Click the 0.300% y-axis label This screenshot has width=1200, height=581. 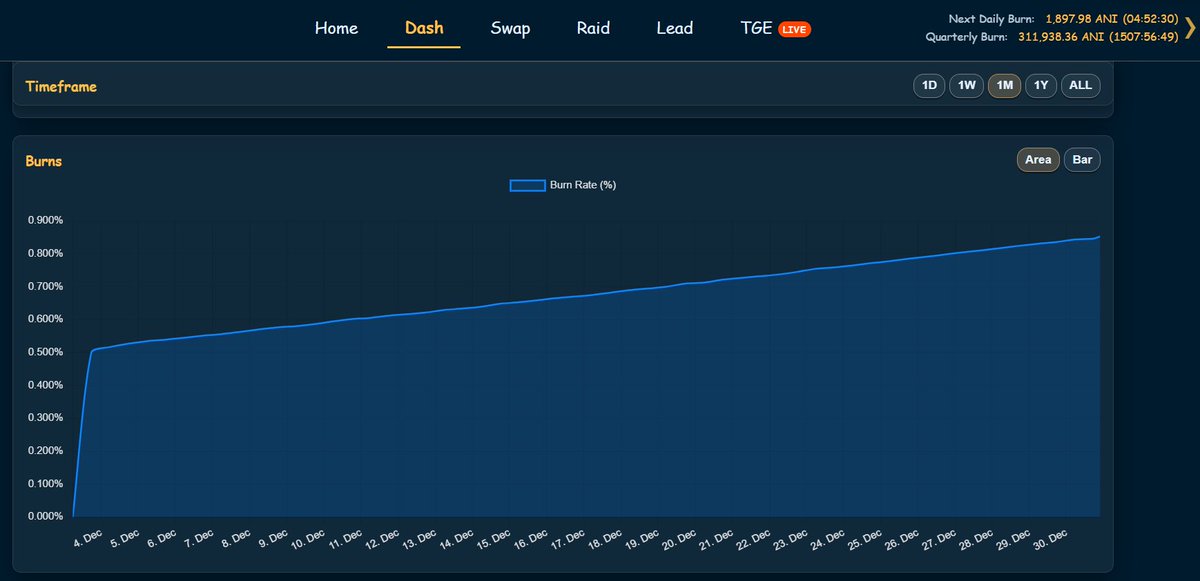tap(45, 418)
